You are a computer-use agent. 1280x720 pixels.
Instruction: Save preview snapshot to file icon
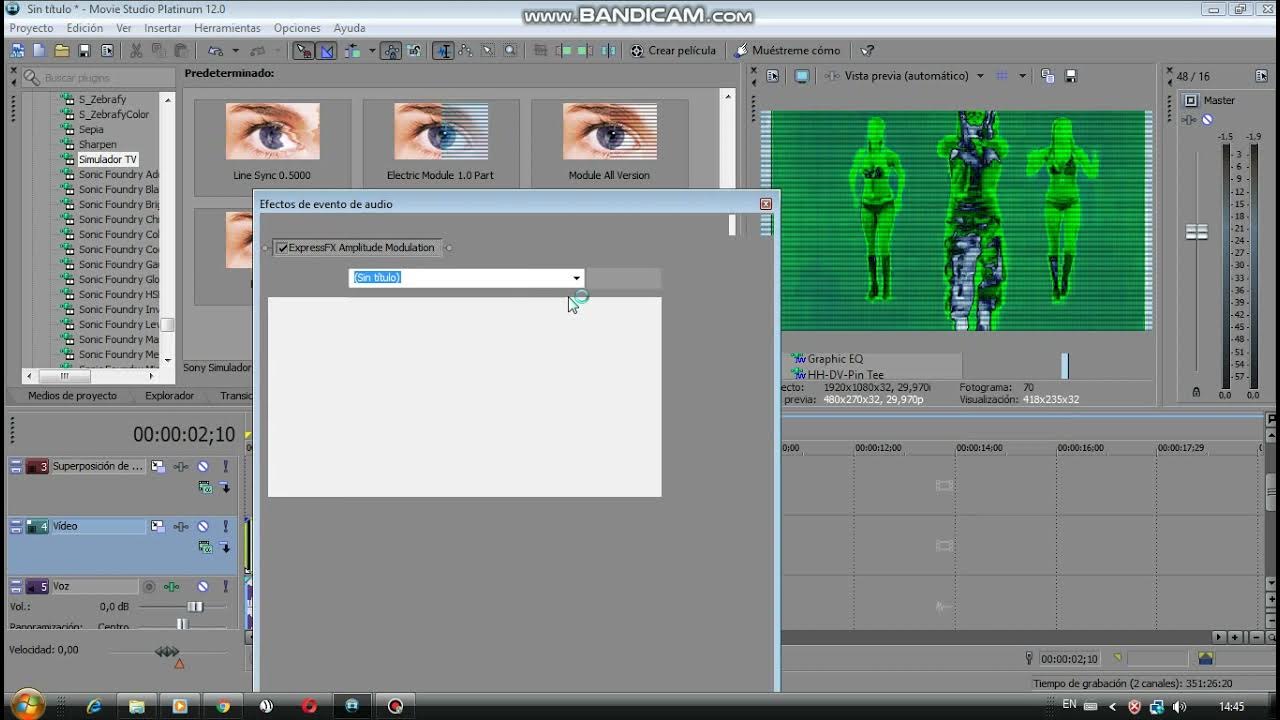click(x=1070, y=76)
